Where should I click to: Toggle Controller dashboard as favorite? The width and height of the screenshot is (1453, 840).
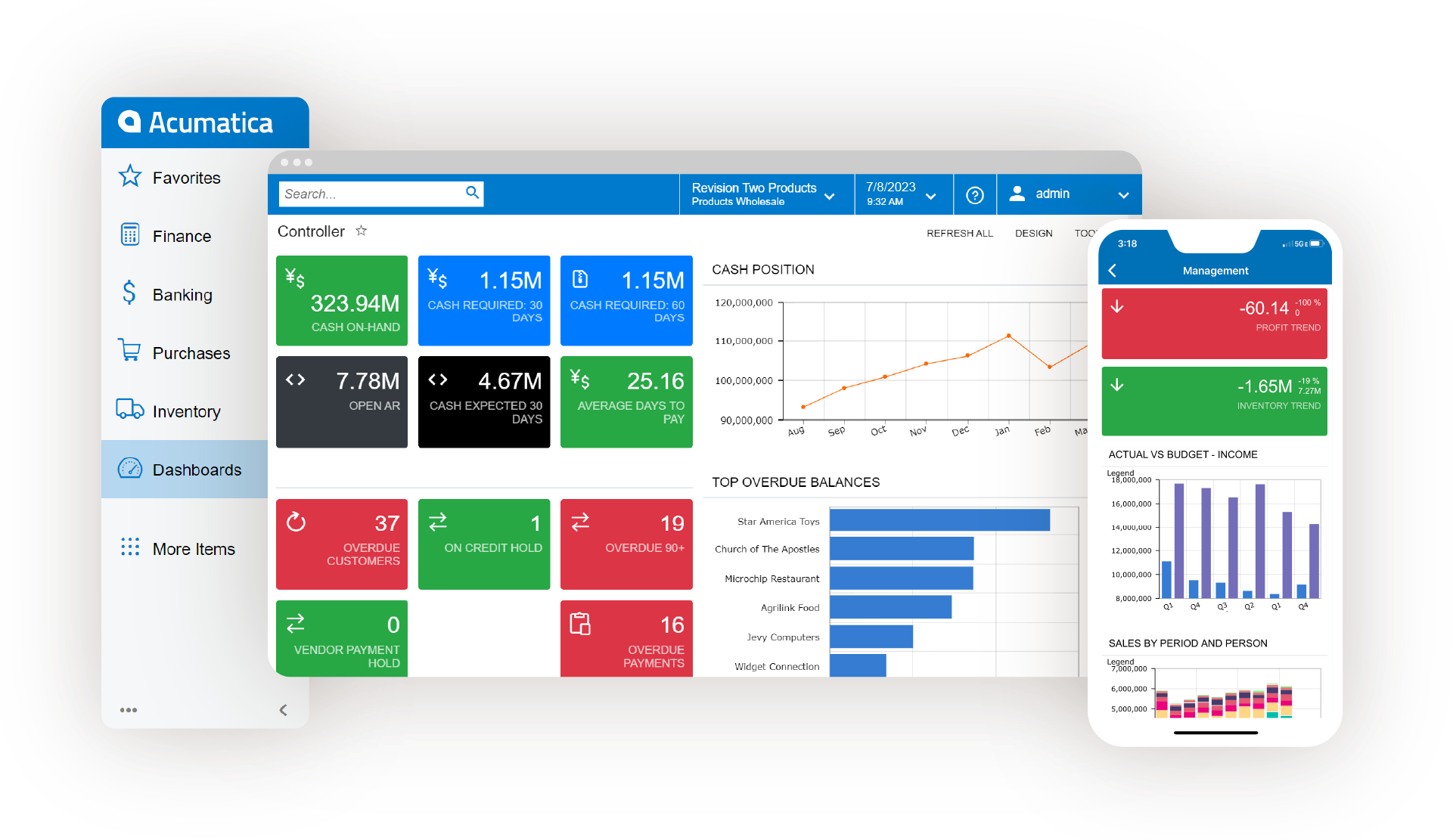click(362, 231)
